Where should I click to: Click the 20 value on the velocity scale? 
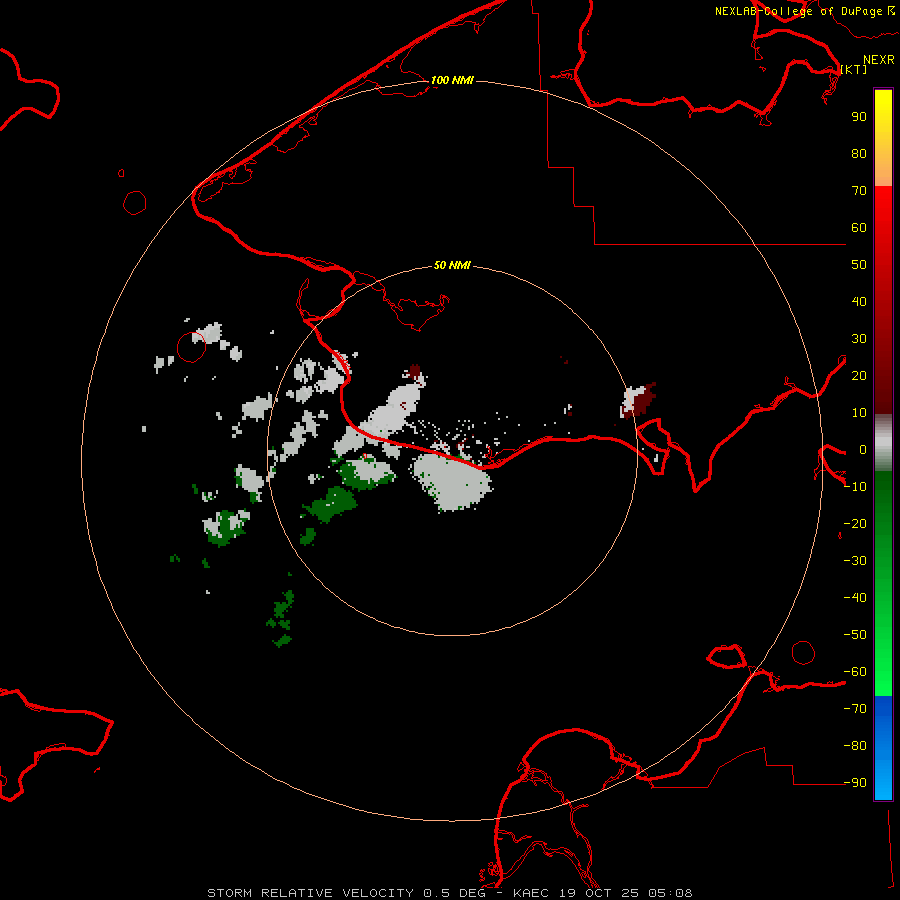[859, 375]
